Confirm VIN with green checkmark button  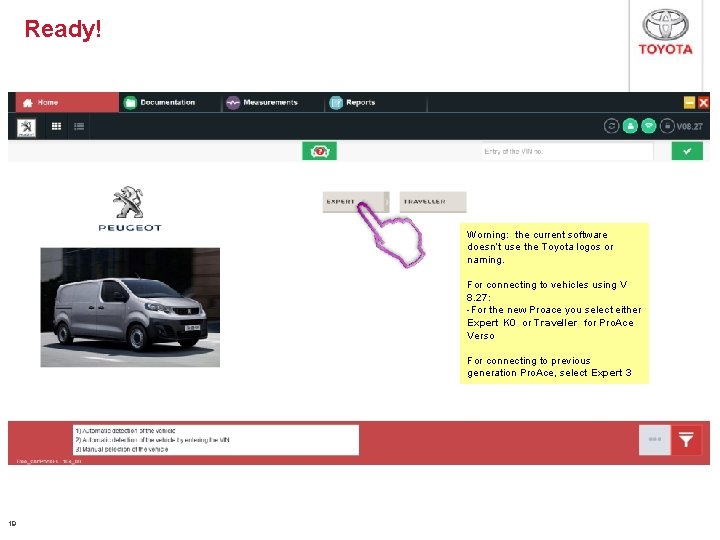pos(687,151)
